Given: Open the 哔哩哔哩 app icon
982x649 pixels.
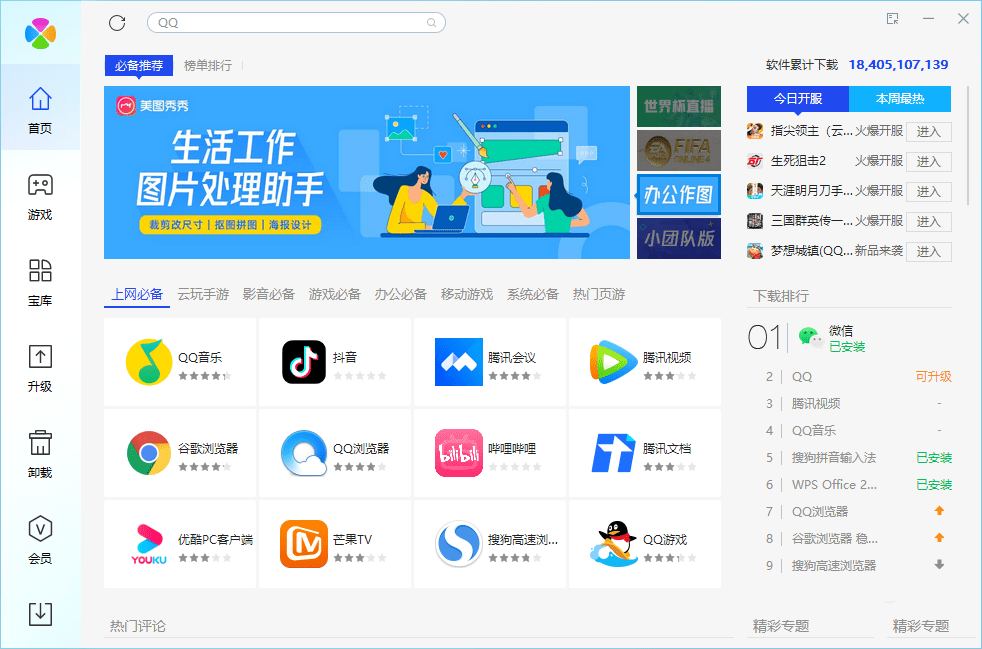Looking at the screenshot, I should pyautogui.click(x=459, y=454).
